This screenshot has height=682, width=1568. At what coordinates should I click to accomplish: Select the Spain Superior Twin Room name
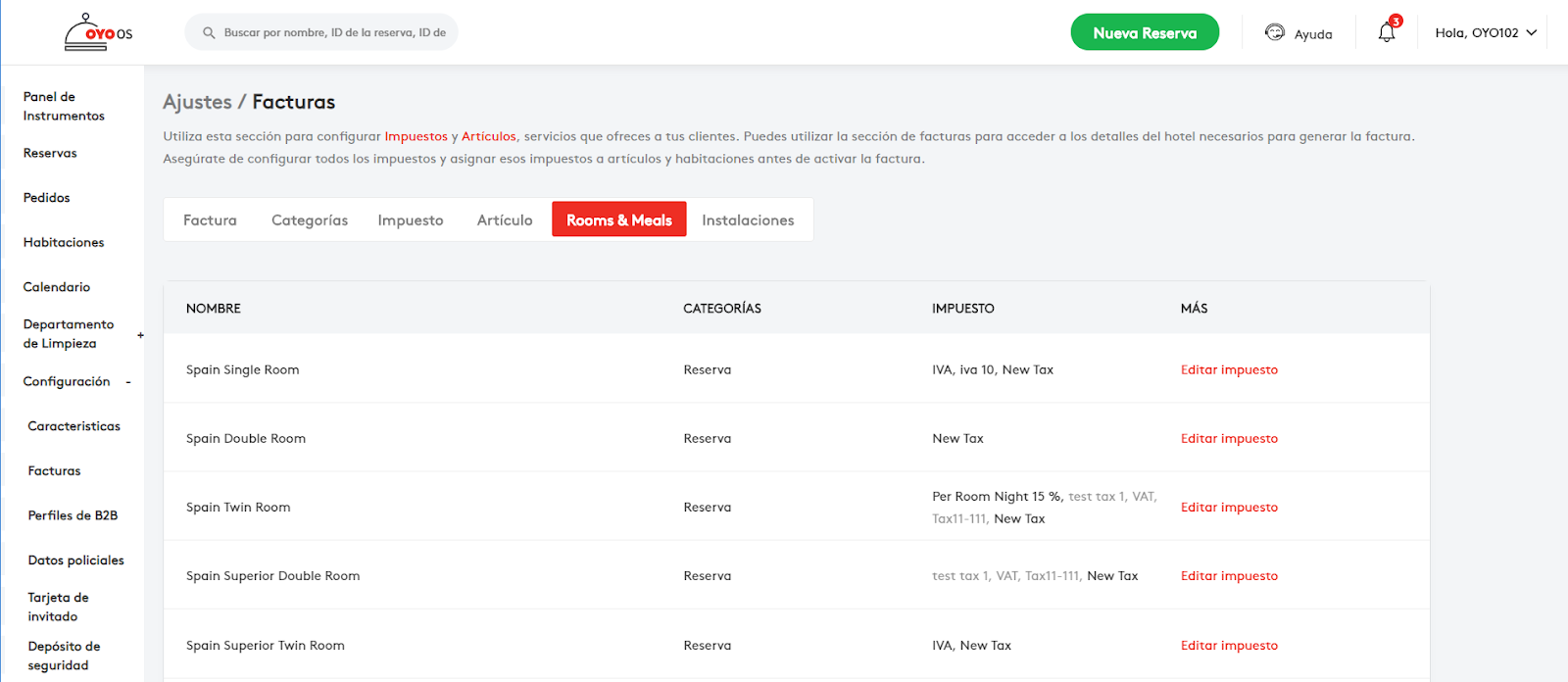266,645
